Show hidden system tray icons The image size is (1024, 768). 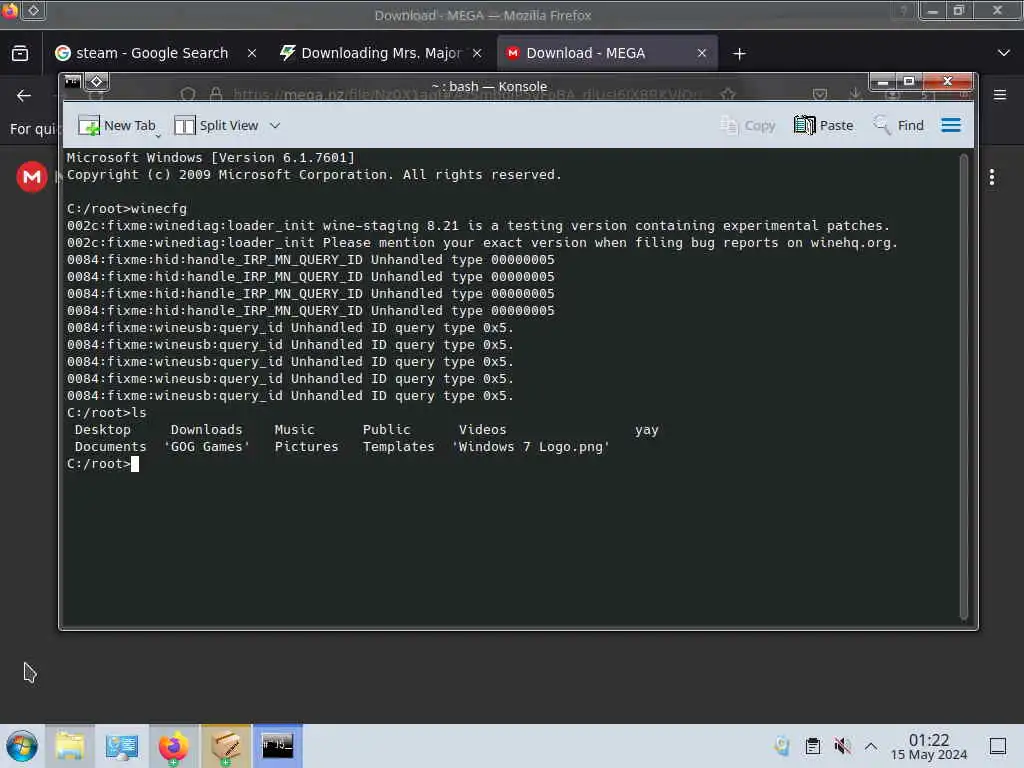point(871,746)
